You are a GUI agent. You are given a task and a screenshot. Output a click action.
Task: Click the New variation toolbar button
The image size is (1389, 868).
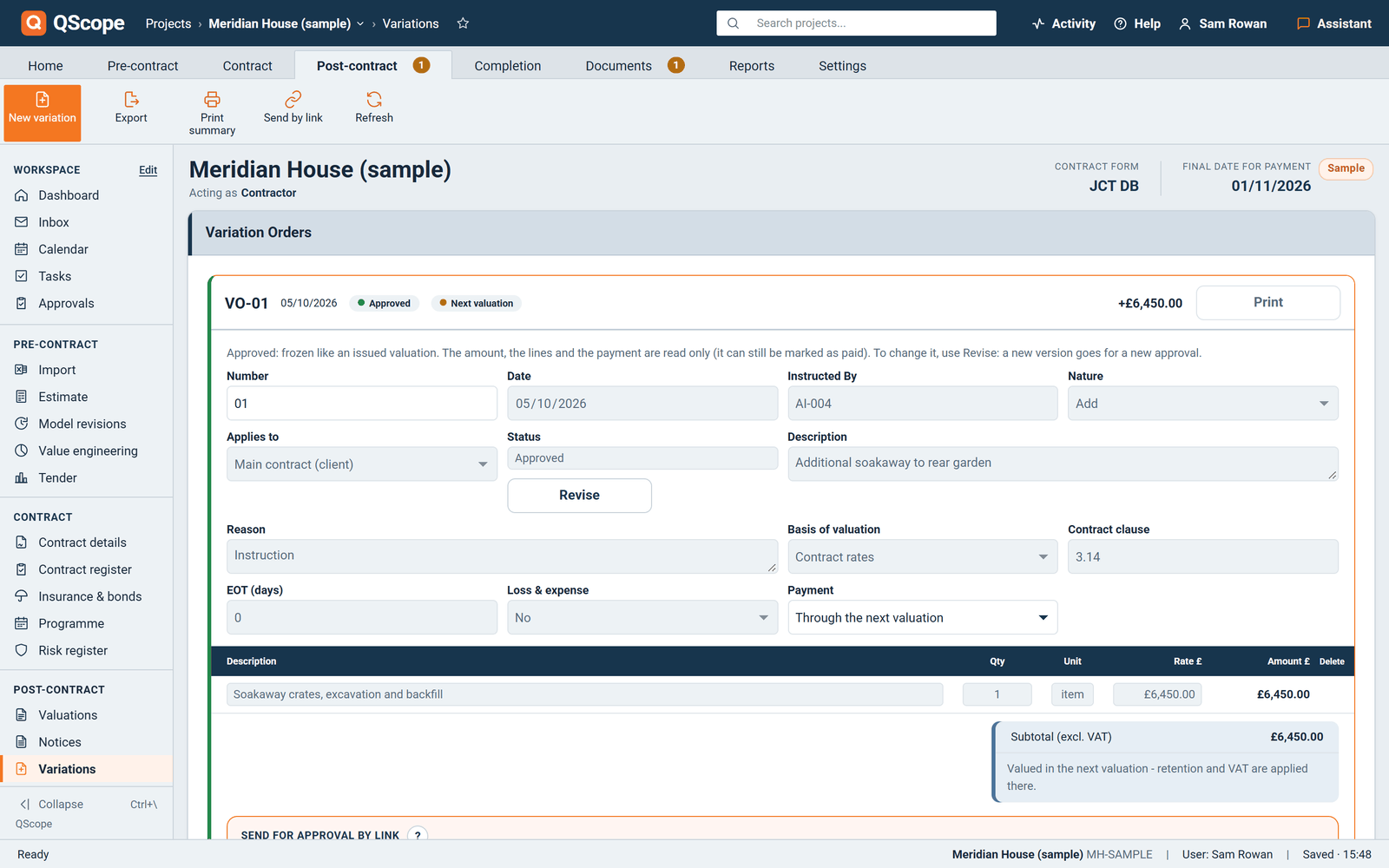pos(43,113)
